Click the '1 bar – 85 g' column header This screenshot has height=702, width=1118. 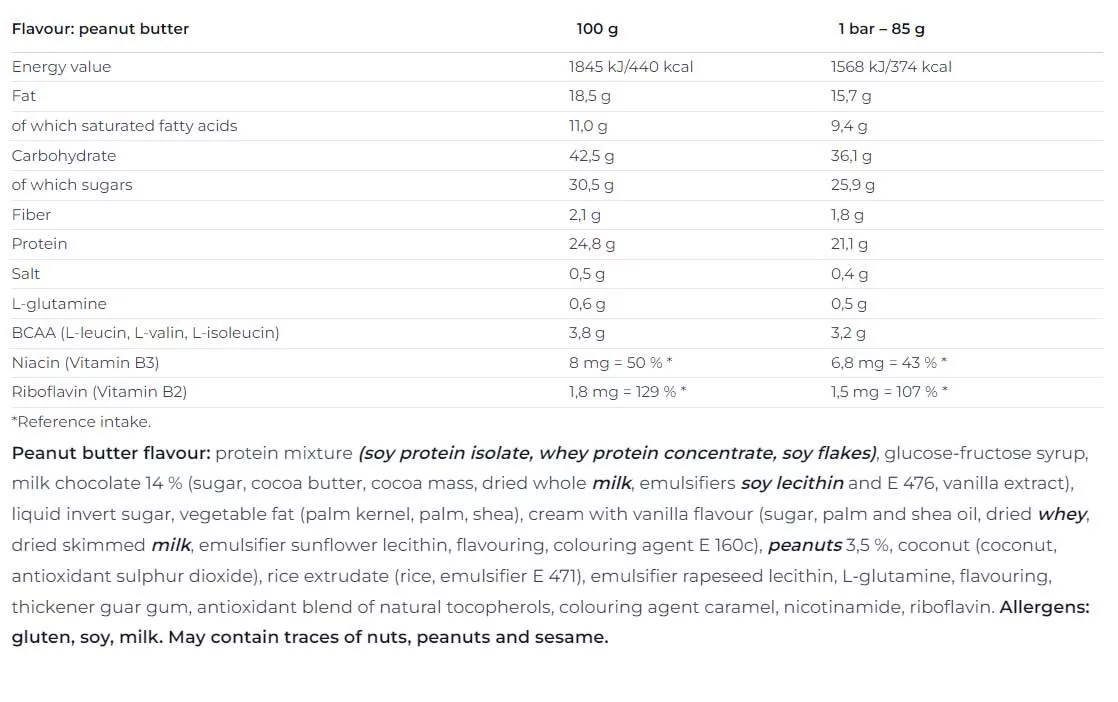click(881, 29)
